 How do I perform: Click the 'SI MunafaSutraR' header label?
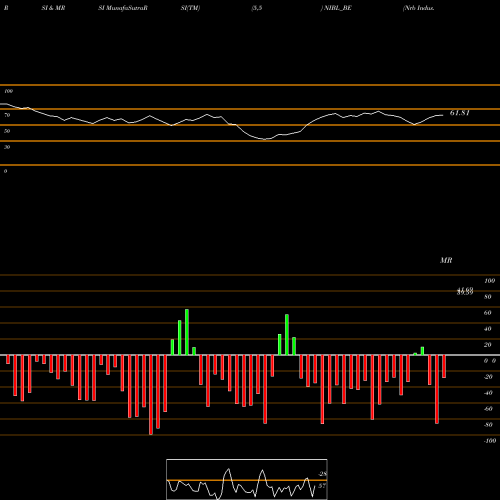coord(123,8)
